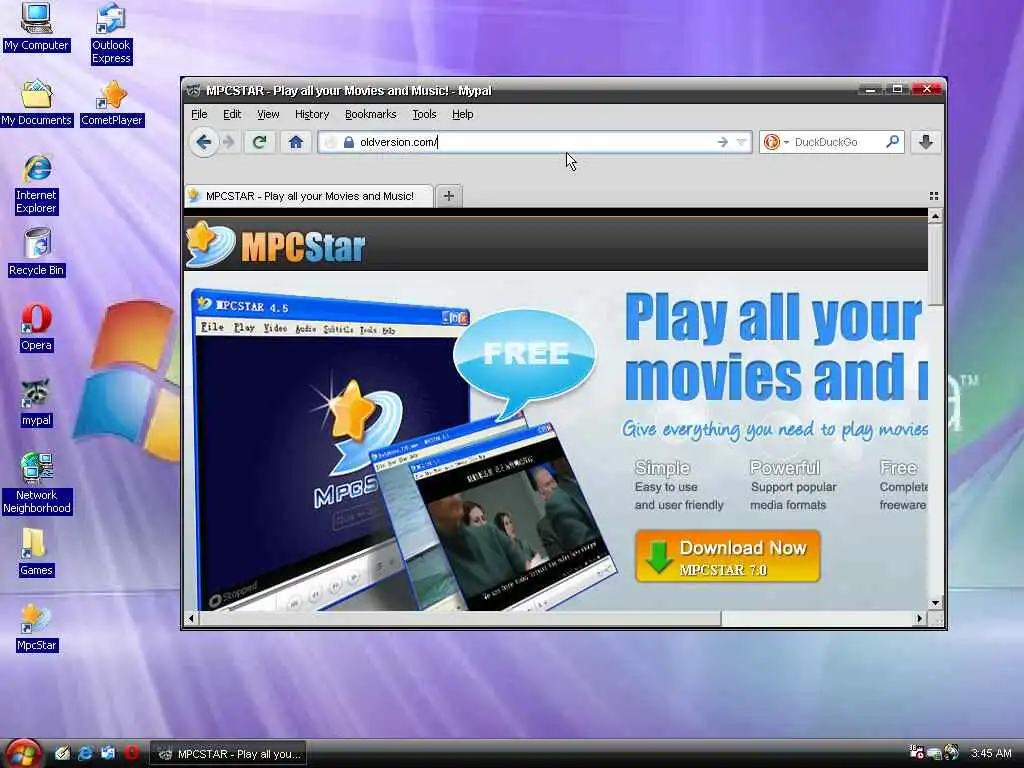This screenshot has height=768, width=1024.
Task: Select the mypal raccoon desktop icon
Action: coord(36,402)
